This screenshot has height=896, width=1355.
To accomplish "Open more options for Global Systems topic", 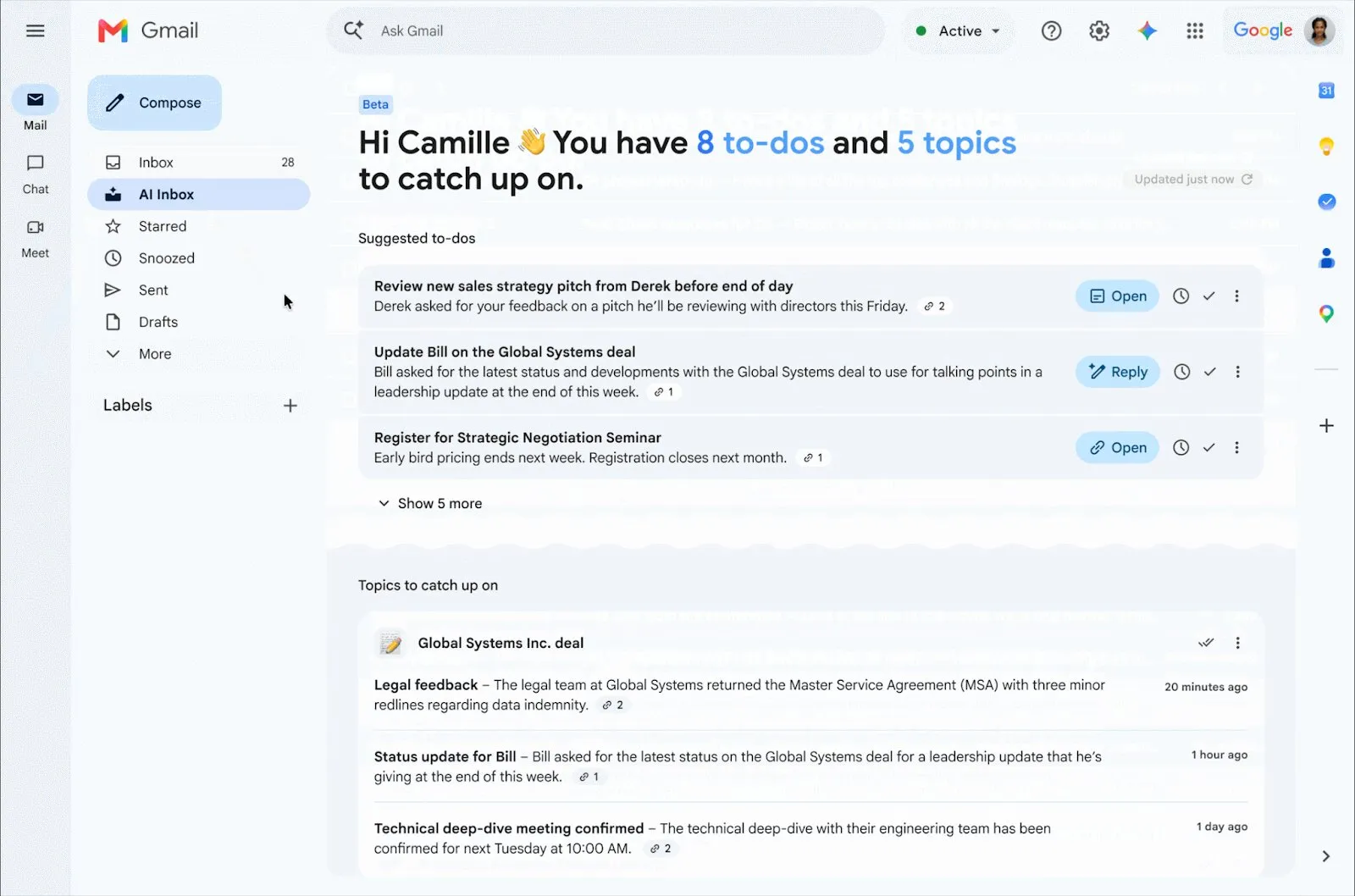I will click(1237, 643).
